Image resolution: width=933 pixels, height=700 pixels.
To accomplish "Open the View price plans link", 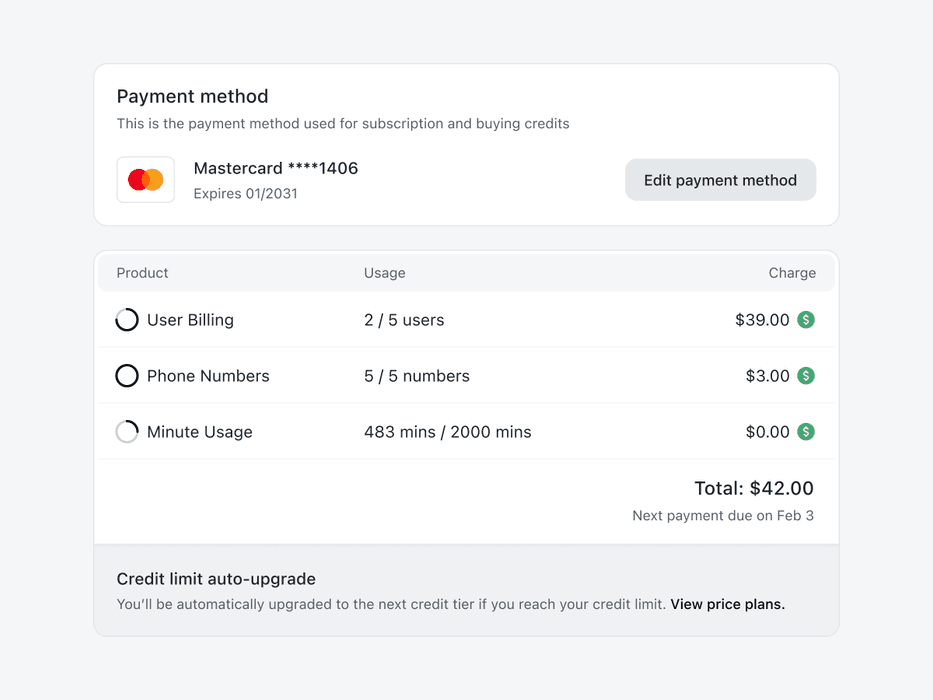I will click(727, 604).
